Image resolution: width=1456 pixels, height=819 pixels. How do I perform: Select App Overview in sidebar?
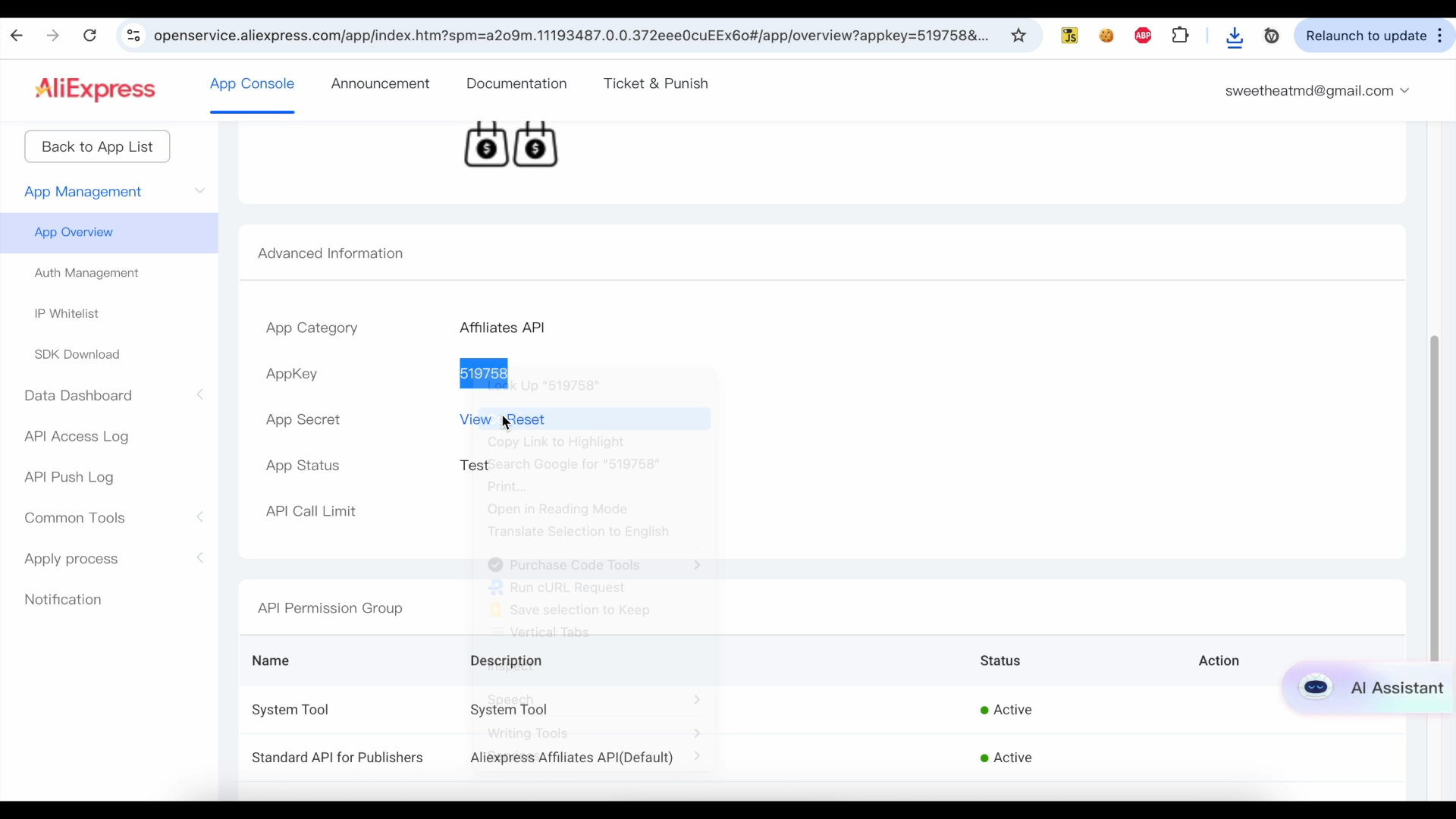109,233
